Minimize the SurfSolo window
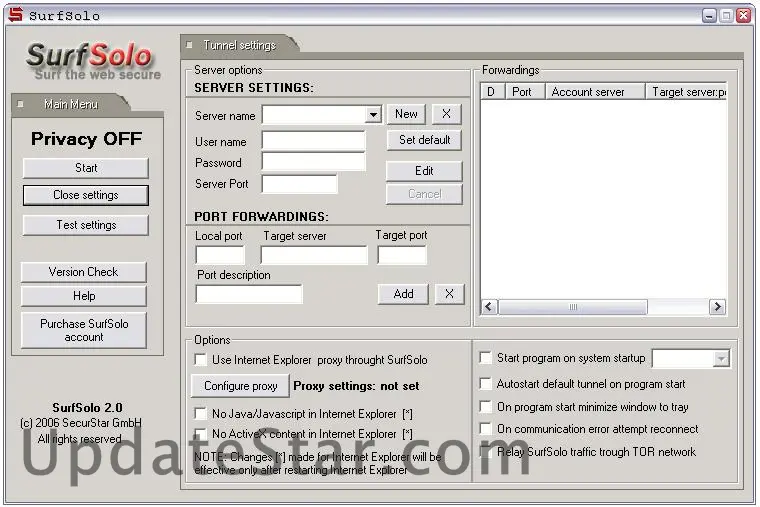 pyautogui.click(x=709, y=16)
